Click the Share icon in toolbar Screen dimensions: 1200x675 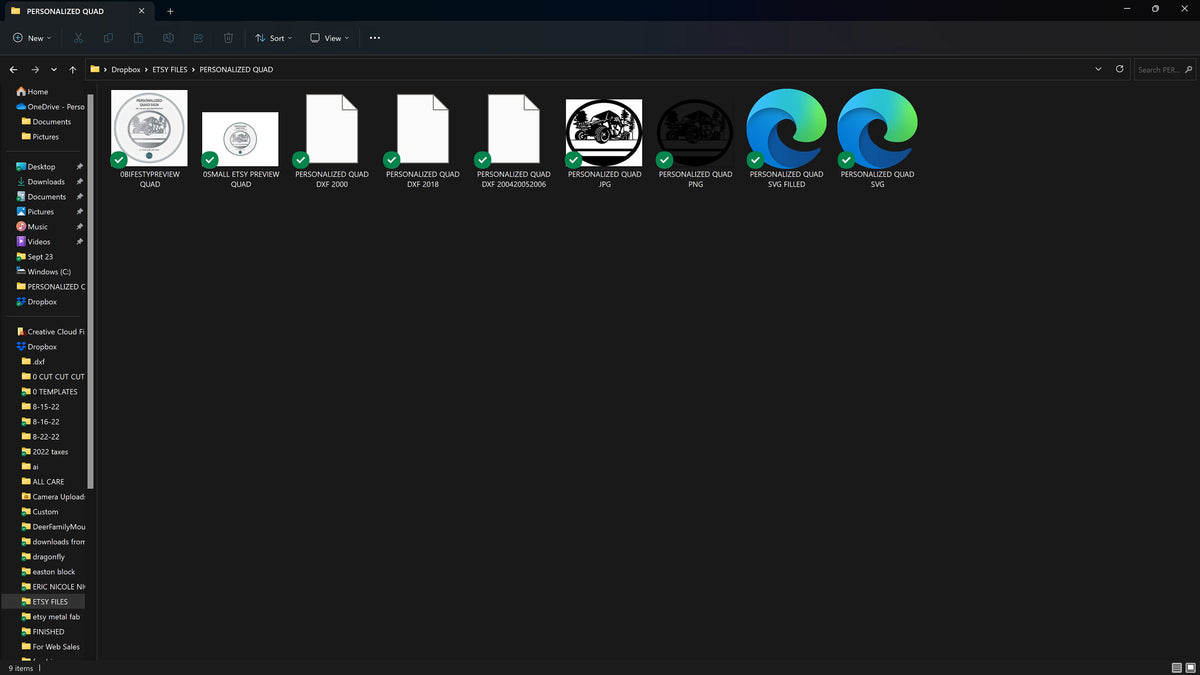(x=198, y=38)
